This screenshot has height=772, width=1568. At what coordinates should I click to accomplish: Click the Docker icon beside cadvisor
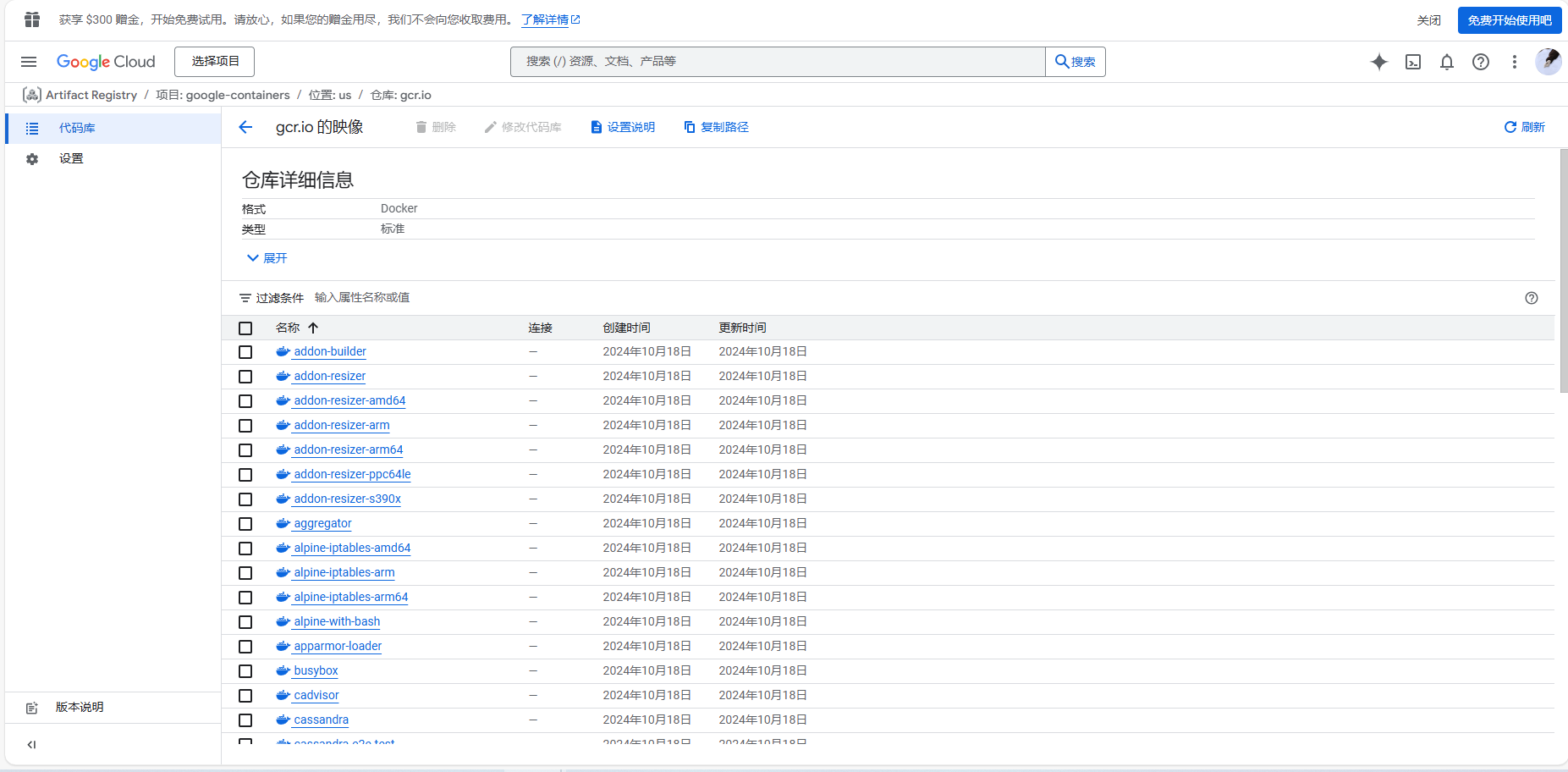[283, 695]
